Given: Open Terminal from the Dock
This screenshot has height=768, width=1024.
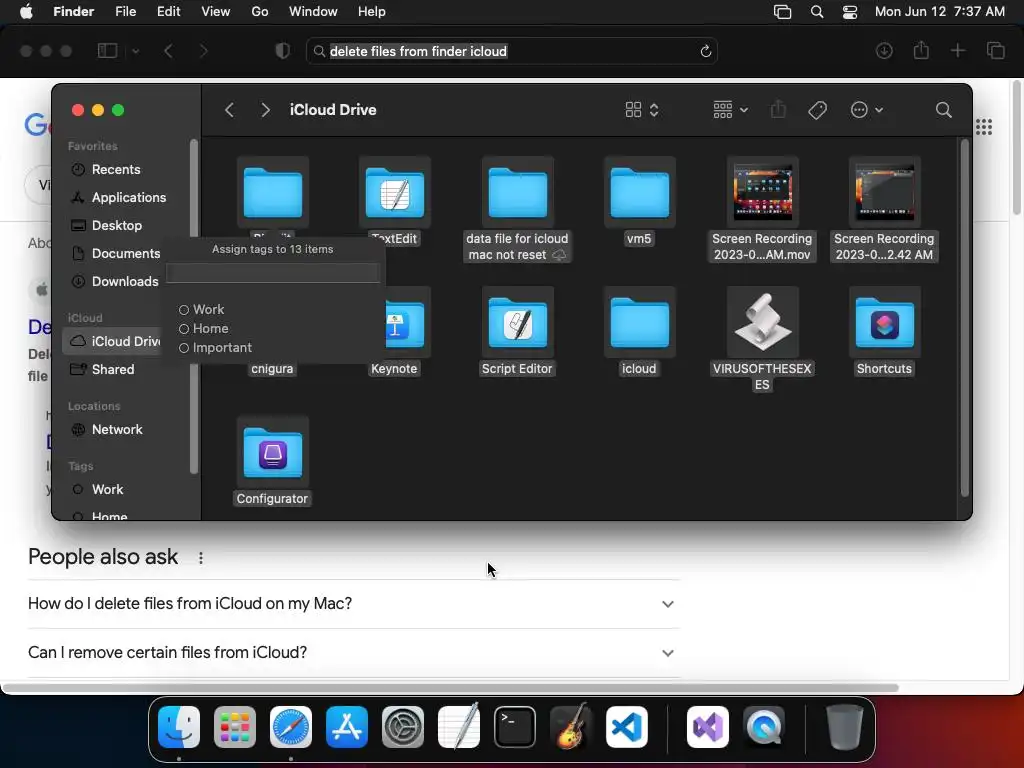Looking at the screenshot, I should pyautogui.click(x=515, y=727).
